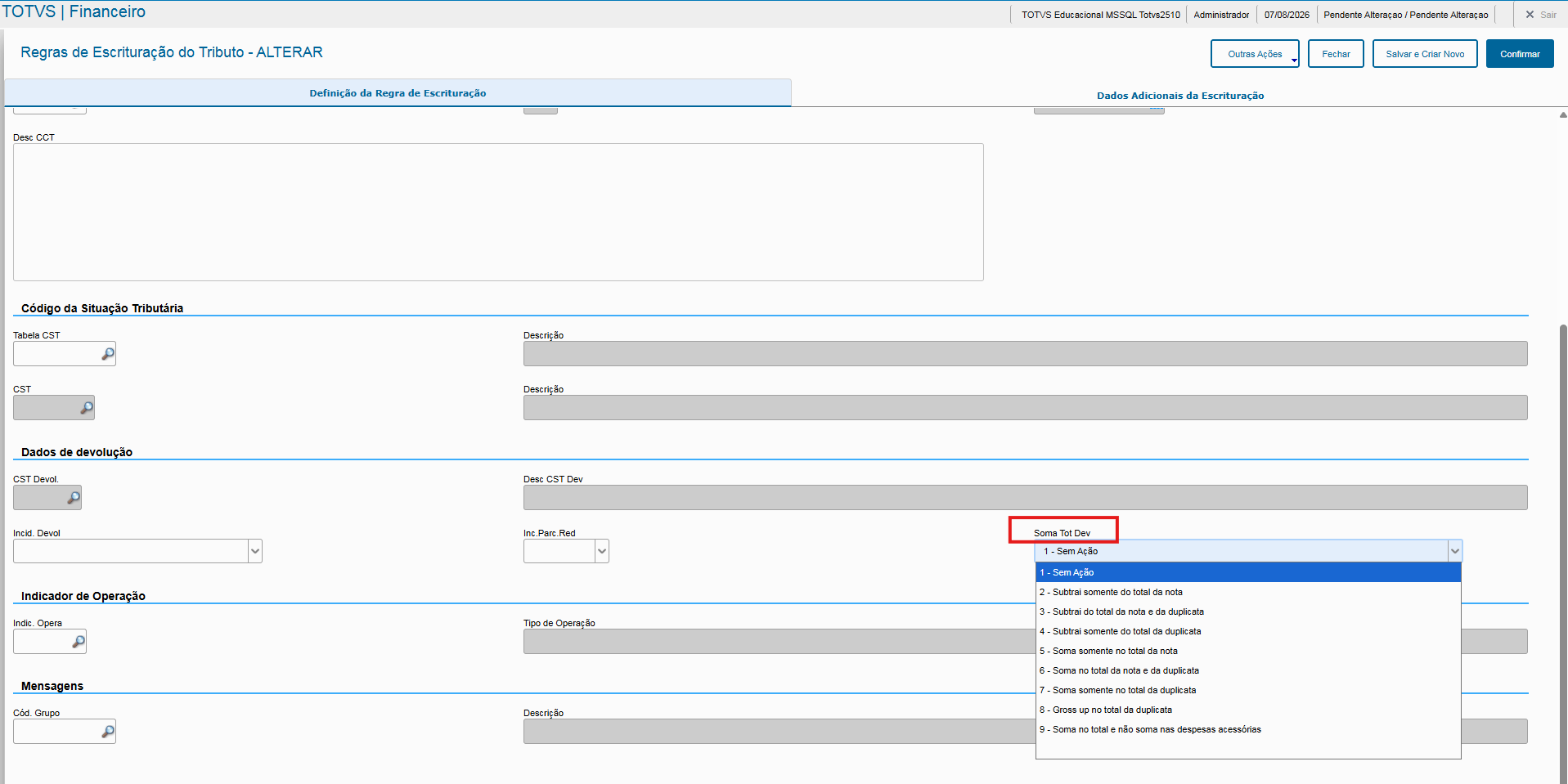Collapse the Soma Tot Dev dropdown arrow

tap(1455, 551)
